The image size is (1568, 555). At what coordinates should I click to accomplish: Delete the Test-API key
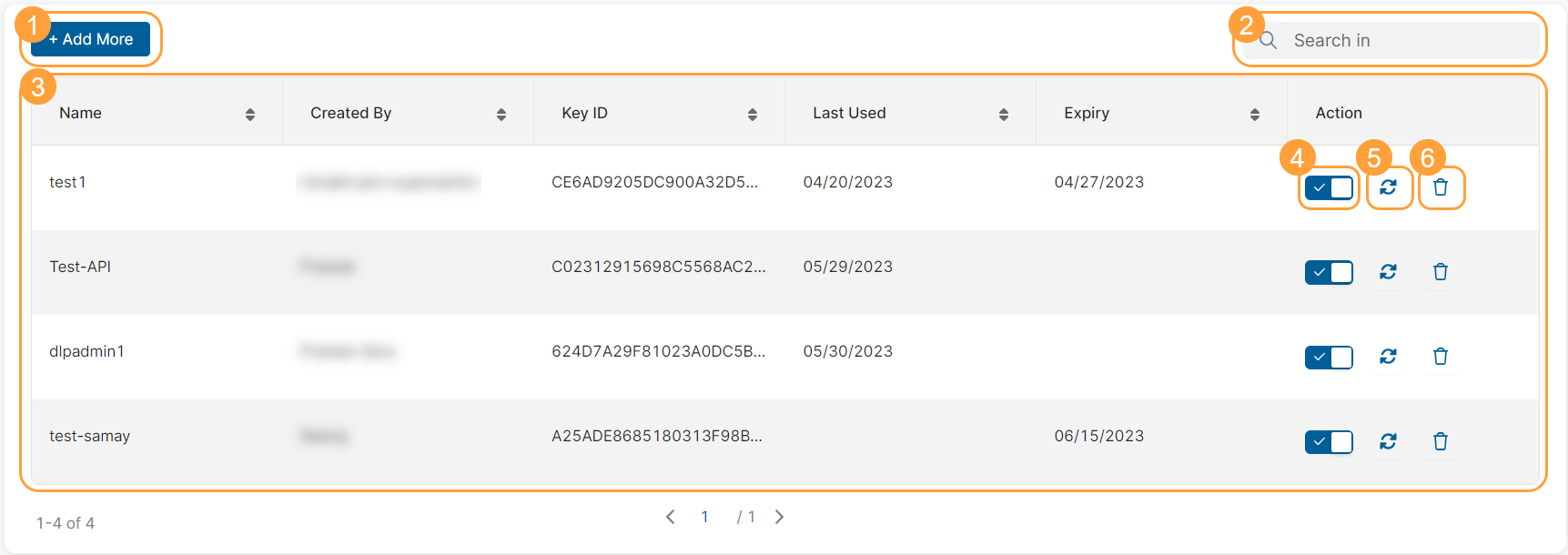(x=1441, y=272)
